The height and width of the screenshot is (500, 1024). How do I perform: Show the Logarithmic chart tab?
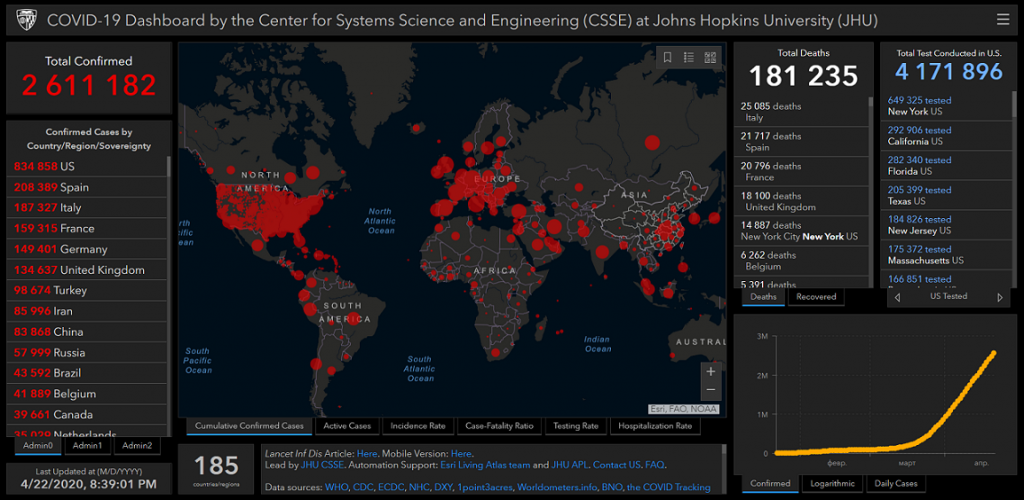coord(832,484)
